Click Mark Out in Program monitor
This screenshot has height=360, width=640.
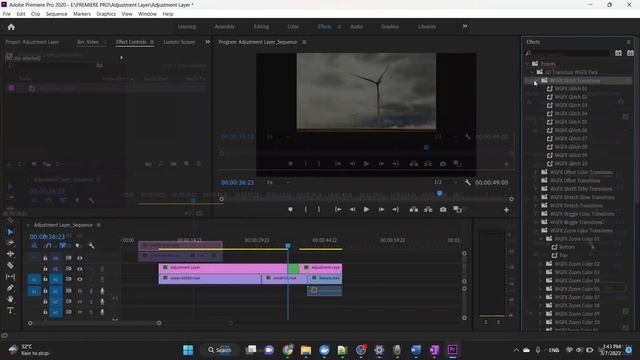click(319, 209)
